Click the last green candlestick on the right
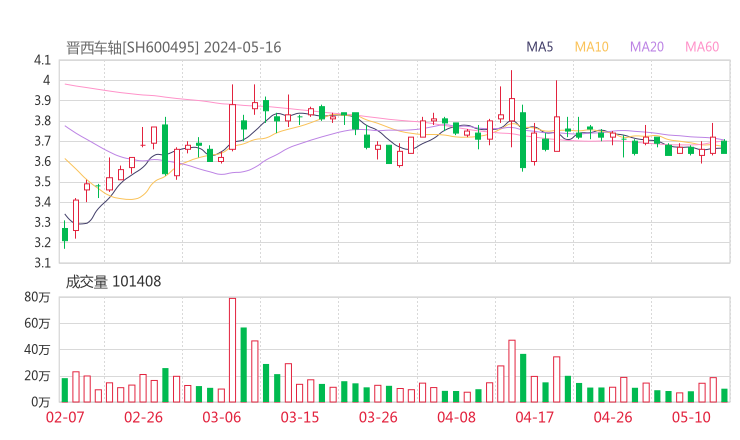The image size is (740, 440). click(724, 147)
